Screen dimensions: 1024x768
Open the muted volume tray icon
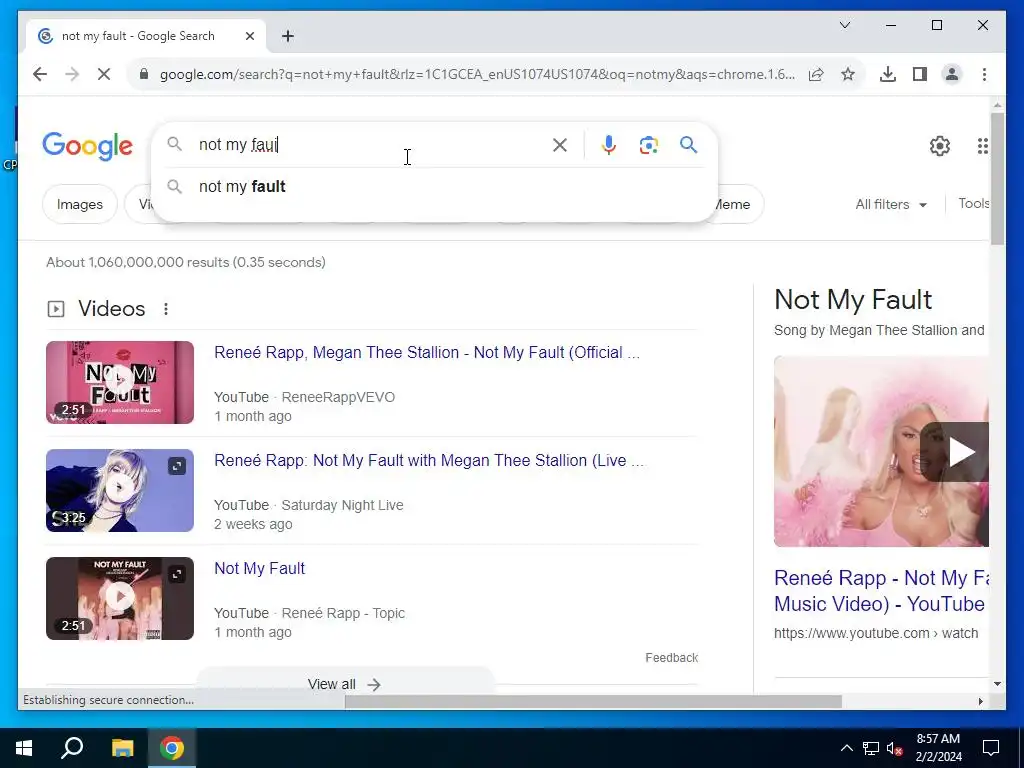894,748
